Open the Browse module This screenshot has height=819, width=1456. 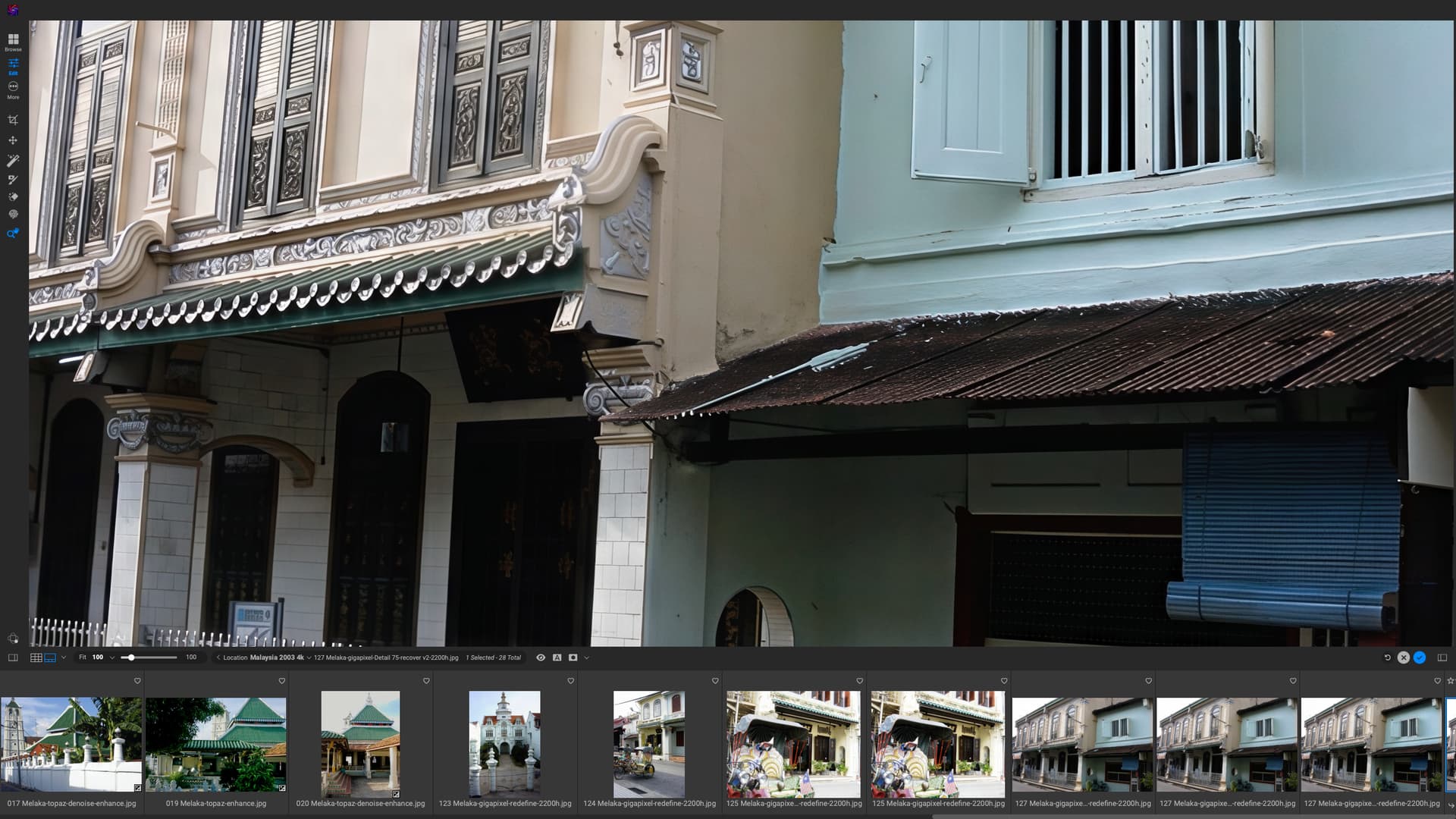13,41
